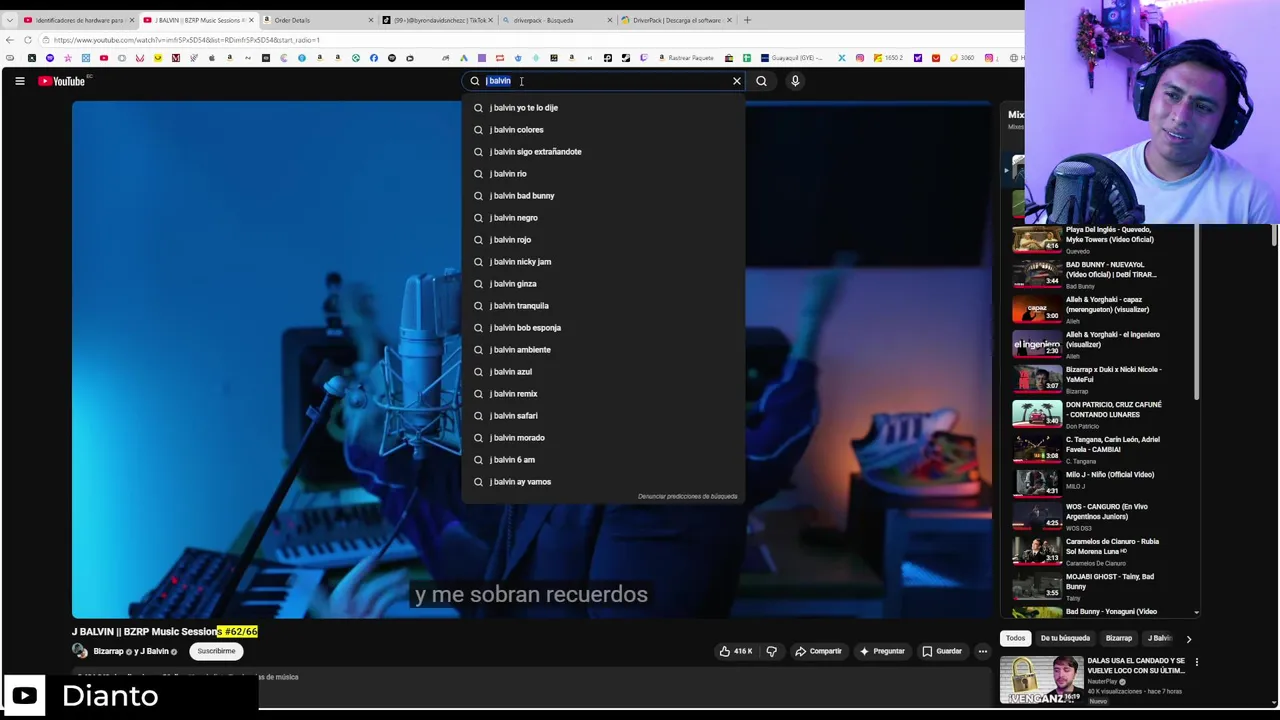Pick the "j balvin ay vamos" suggestion
1280x720 pixels.
[x=604, y=482]
